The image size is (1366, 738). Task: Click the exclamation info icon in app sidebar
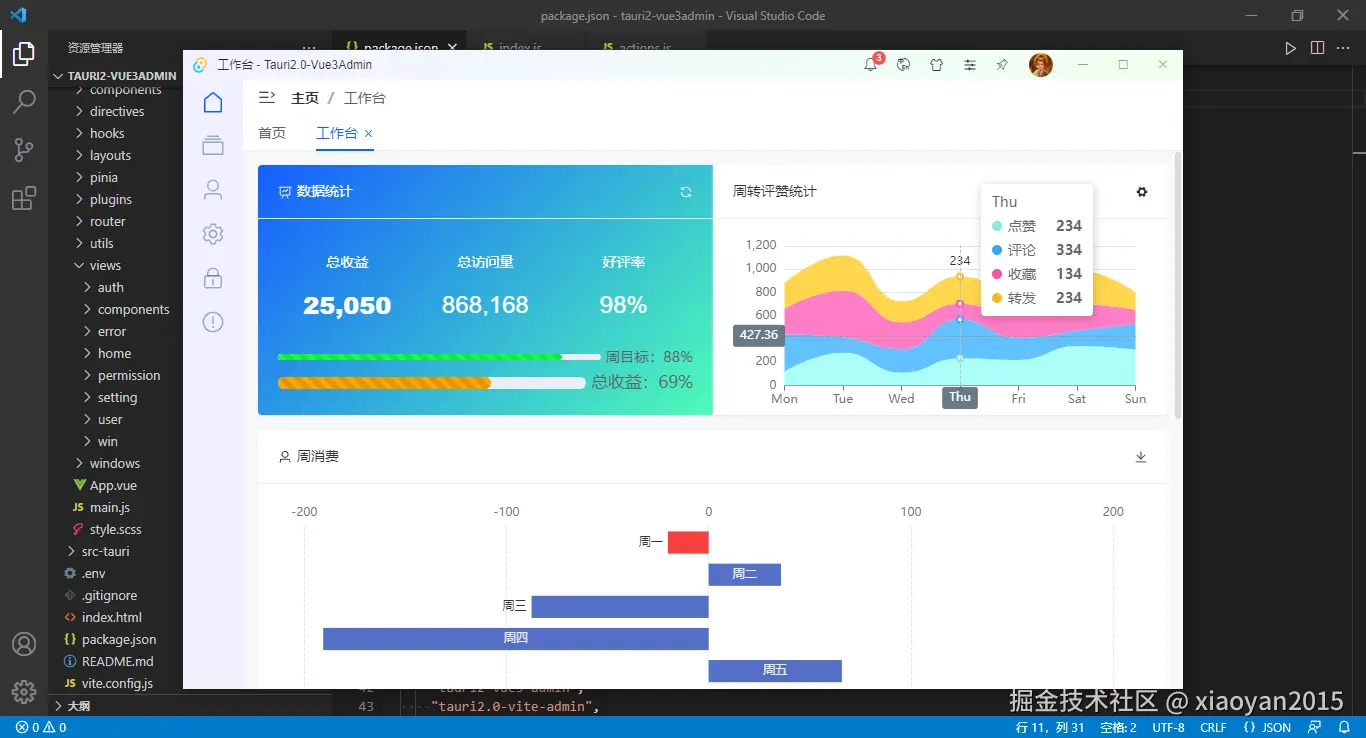(x=212, y=322)
